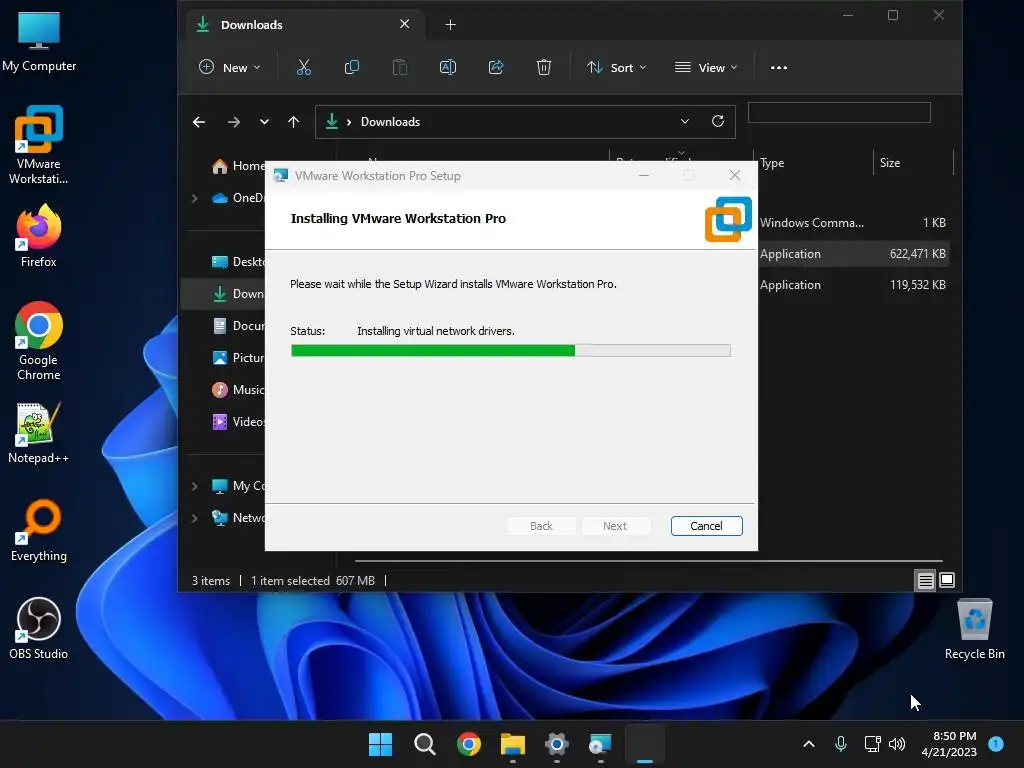Open Firefox desktop shortcut
The width and height of the screenshot is (1024, 768).
pos(39,235)
